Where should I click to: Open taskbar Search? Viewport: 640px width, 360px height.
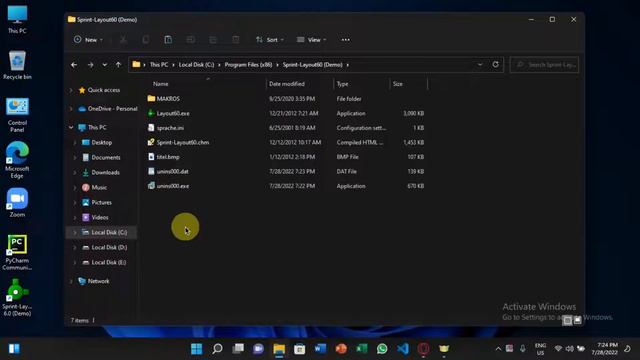217,349
